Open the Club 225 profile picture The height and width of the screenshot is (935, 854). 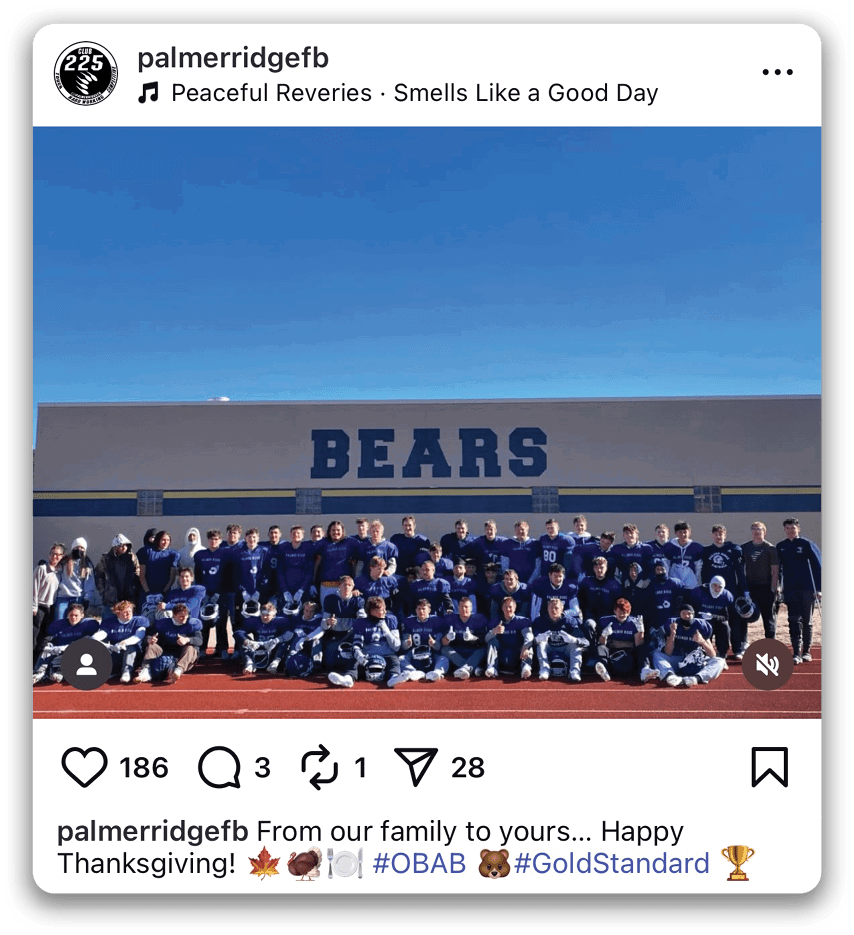[86, 73]
